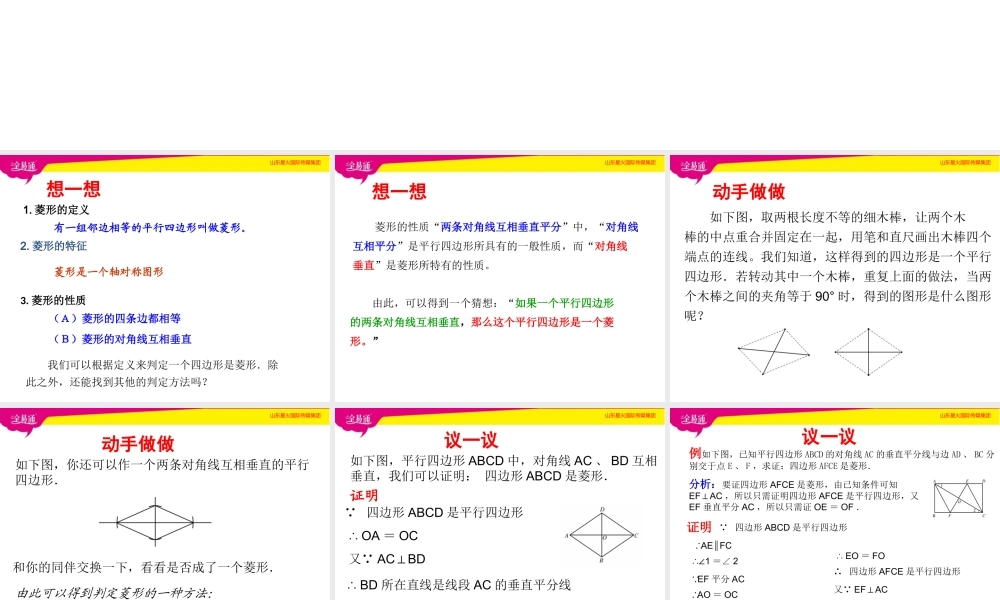Viewport: 1000px width, 600px height.
Task: Click the 全易通 logo on the 四边形 AFCE example slide
Action: click(x=692, y=418)
